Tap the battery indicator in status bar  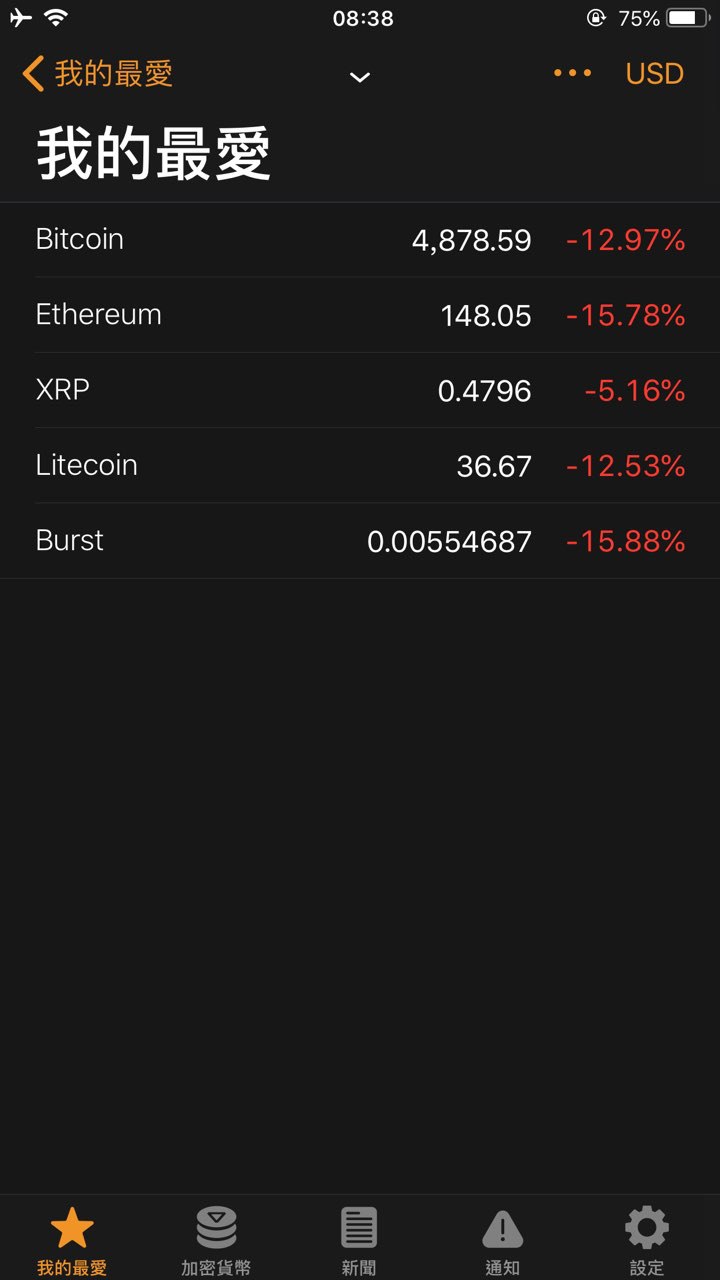tap(688, 18)
